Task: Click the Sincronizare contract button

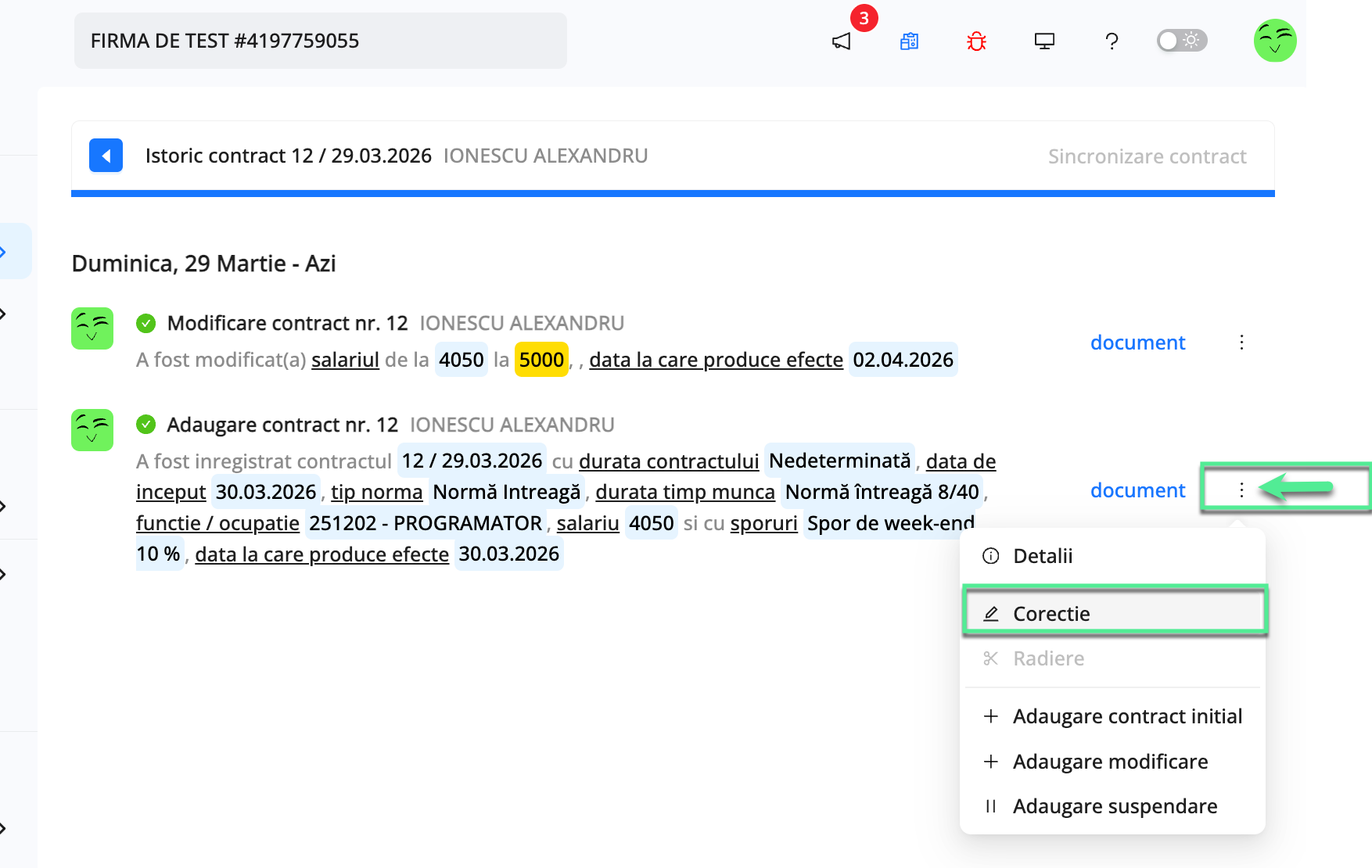Action: click(x=1148, y=156)
